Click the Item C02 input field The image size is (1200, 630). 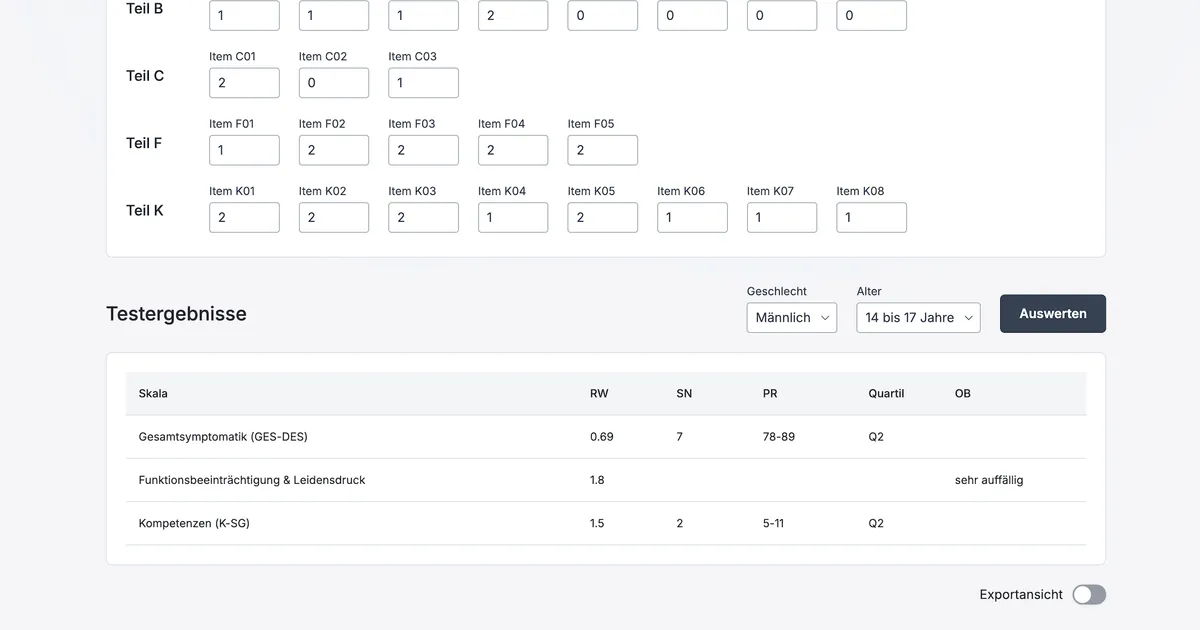pyautogui.click(x=333, y=83)
